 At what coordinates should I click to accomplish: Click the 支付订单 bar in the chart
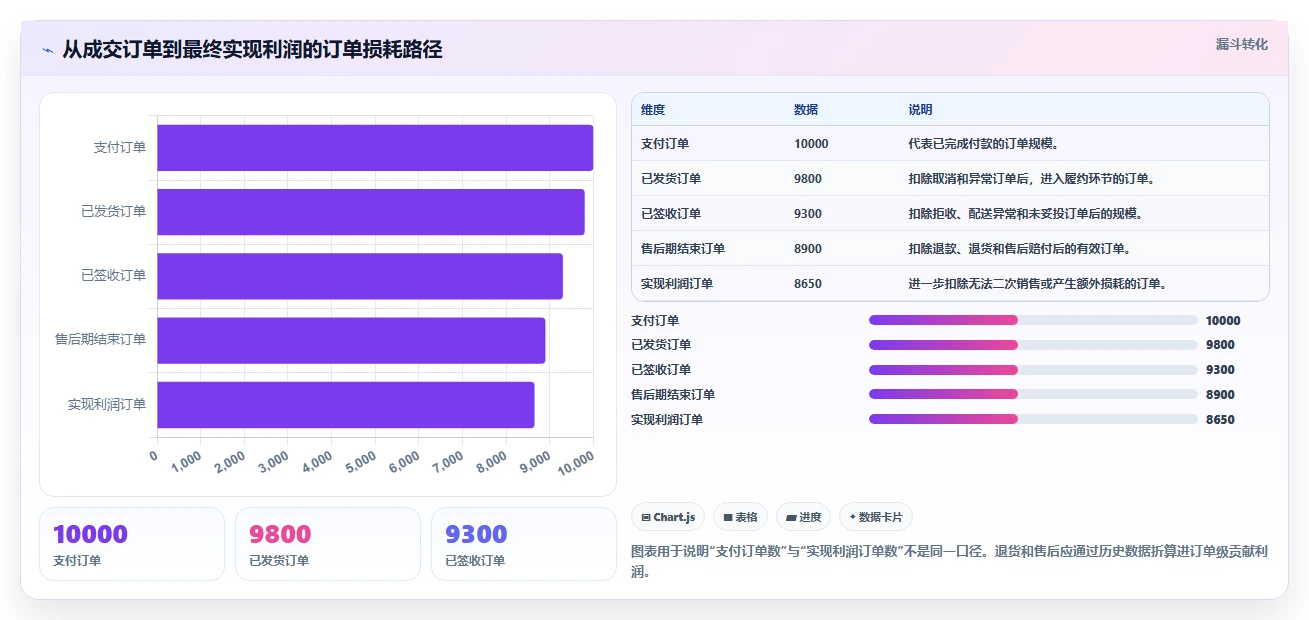tap(375, 148)
